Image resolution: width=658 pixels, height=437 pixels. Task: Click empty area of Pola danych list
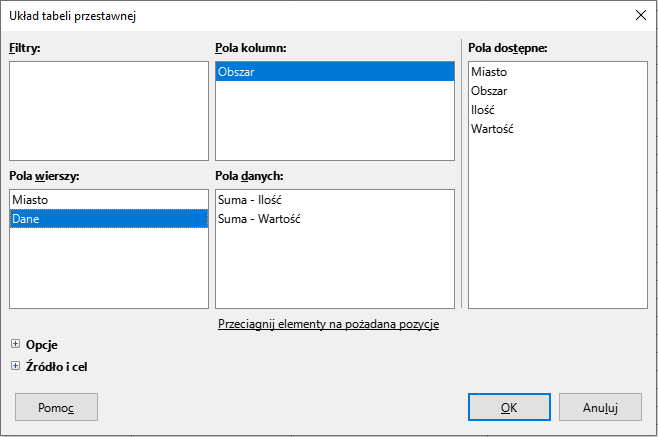coord(334,270)
